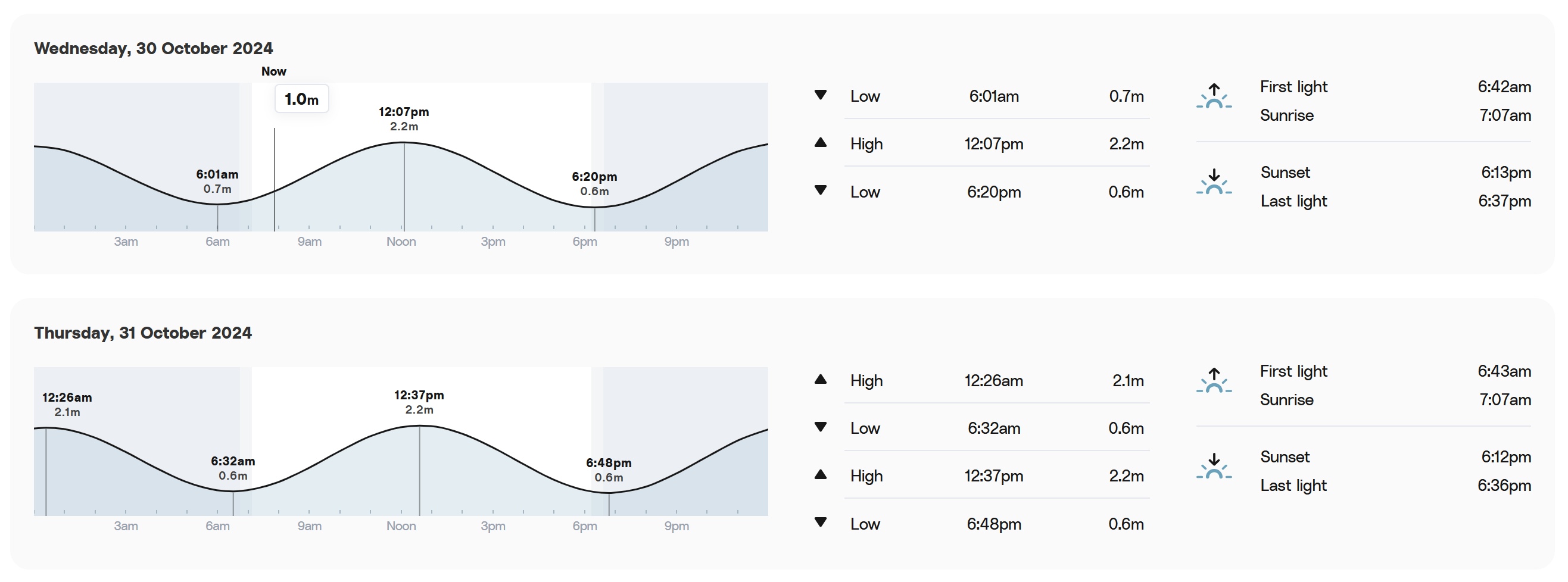
Task: Click the down arrow beside Low 6:48pm
Action: coord(821,522)
